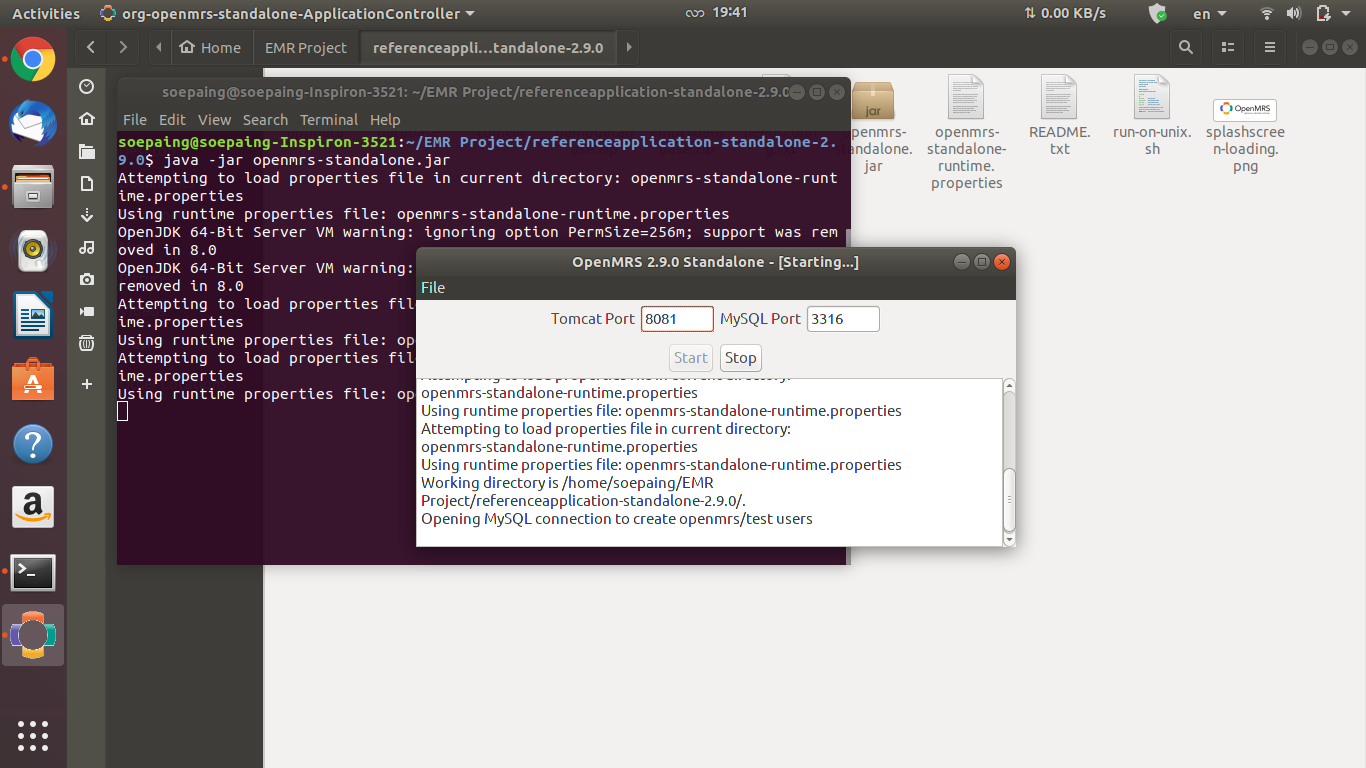Open the battery/system menu in the top bar

(x=1333, y=13)
